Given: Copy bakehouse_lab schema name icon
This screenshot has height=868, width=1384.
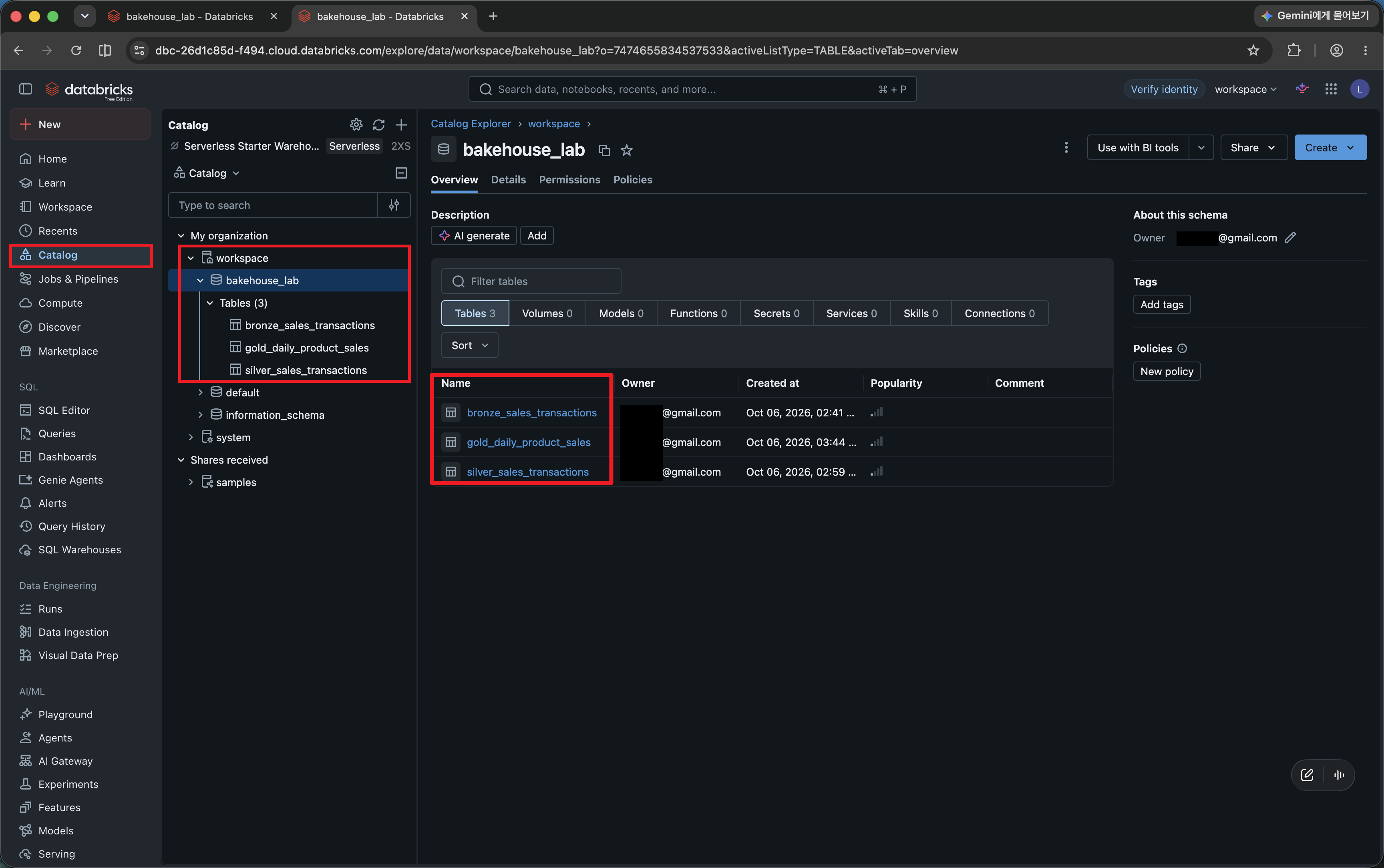Looking at the screenshot, I should point(604,151).
